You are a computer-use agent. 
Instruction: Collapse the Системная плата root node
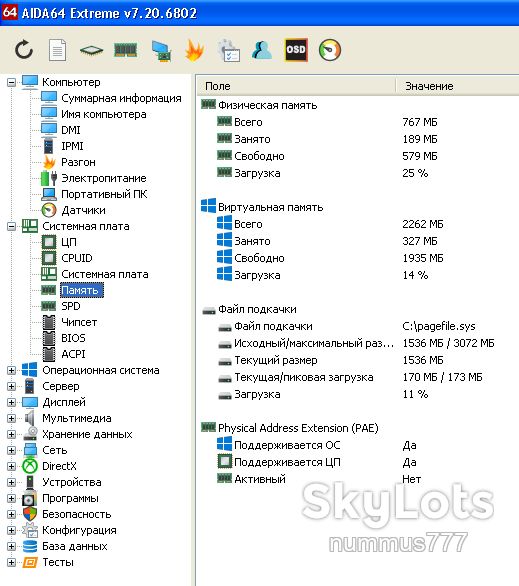12,226
